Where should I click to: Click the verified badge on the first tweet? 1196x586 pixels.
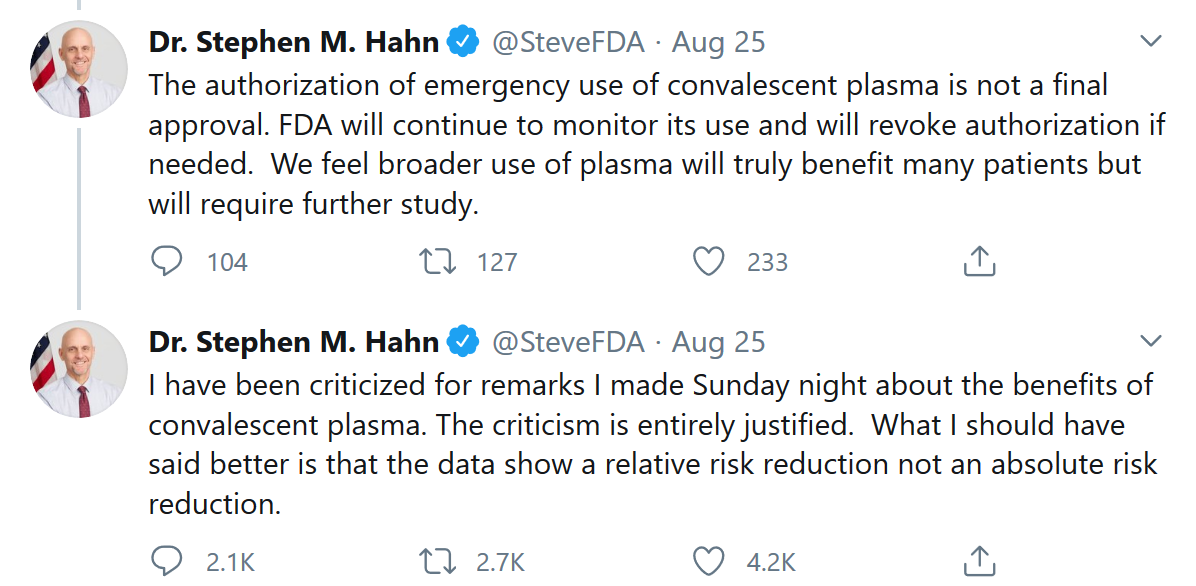pos(462,42)
